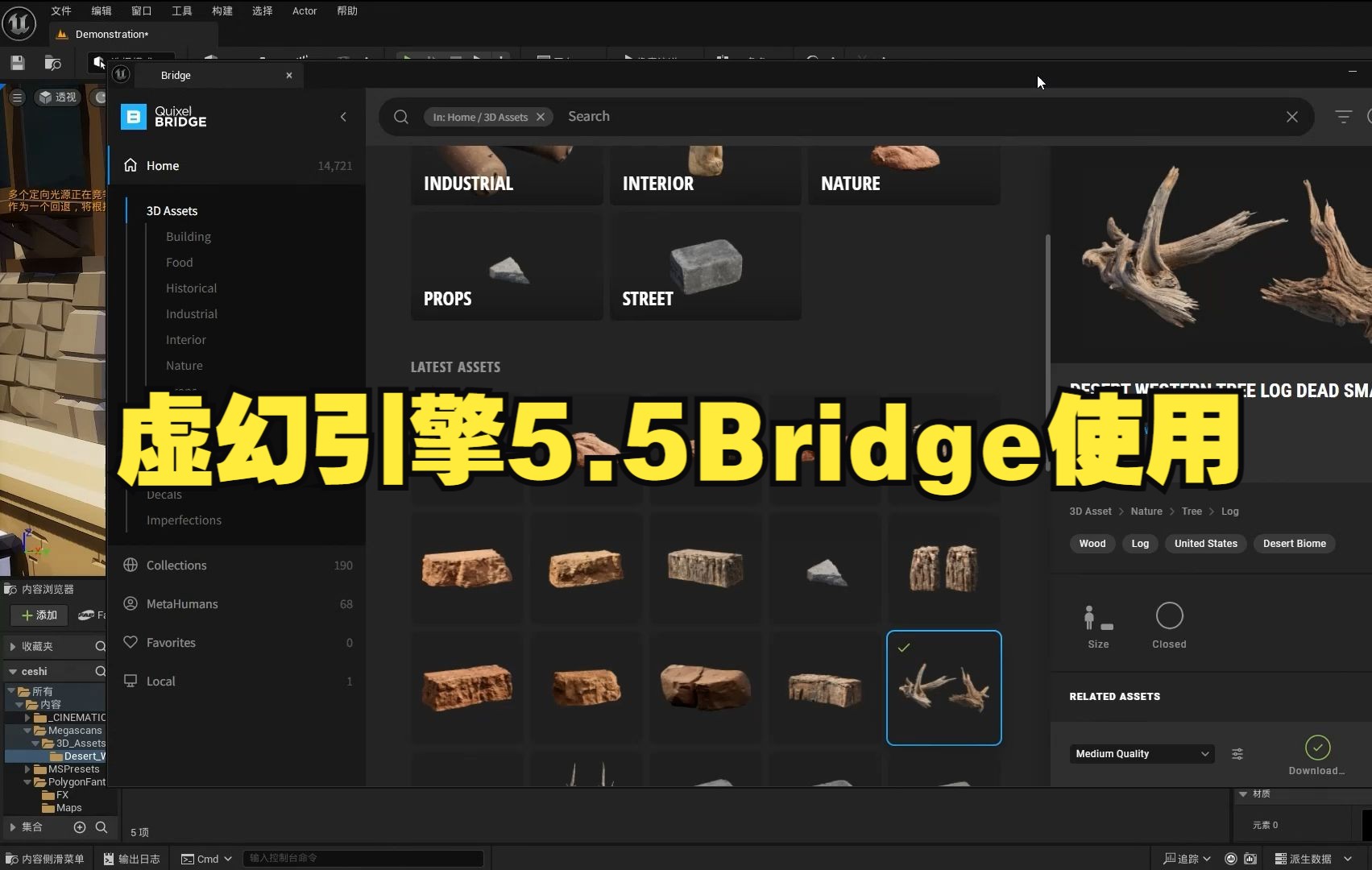Collapse Bridge sidebar with left chevron
The width and height of the screenshot is (1372, 870).
click(x=343, y=117)
